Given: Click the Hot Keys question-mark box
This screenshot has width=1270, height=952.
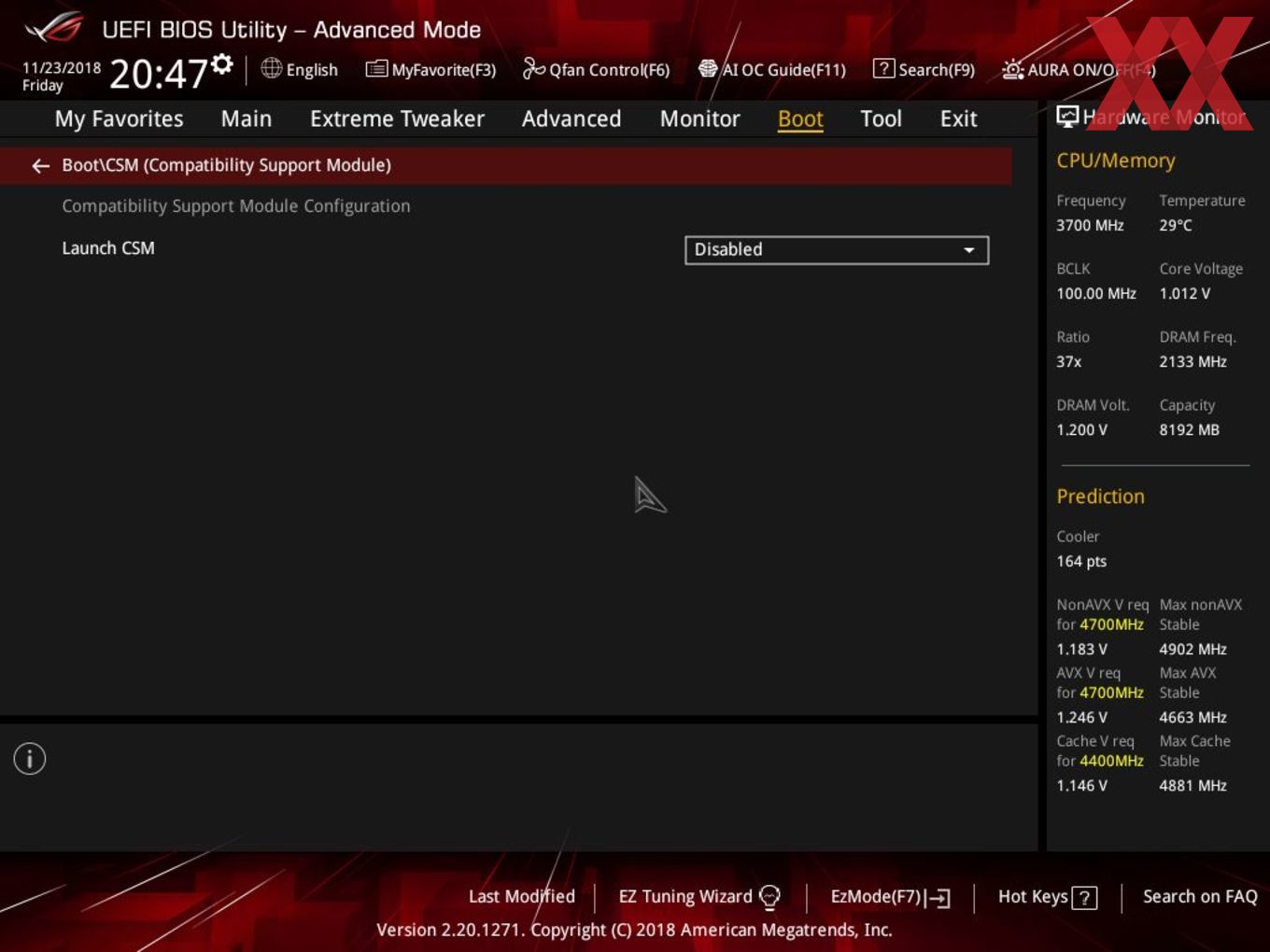Looking at the screenshot, I should (x=1084, y=898).
